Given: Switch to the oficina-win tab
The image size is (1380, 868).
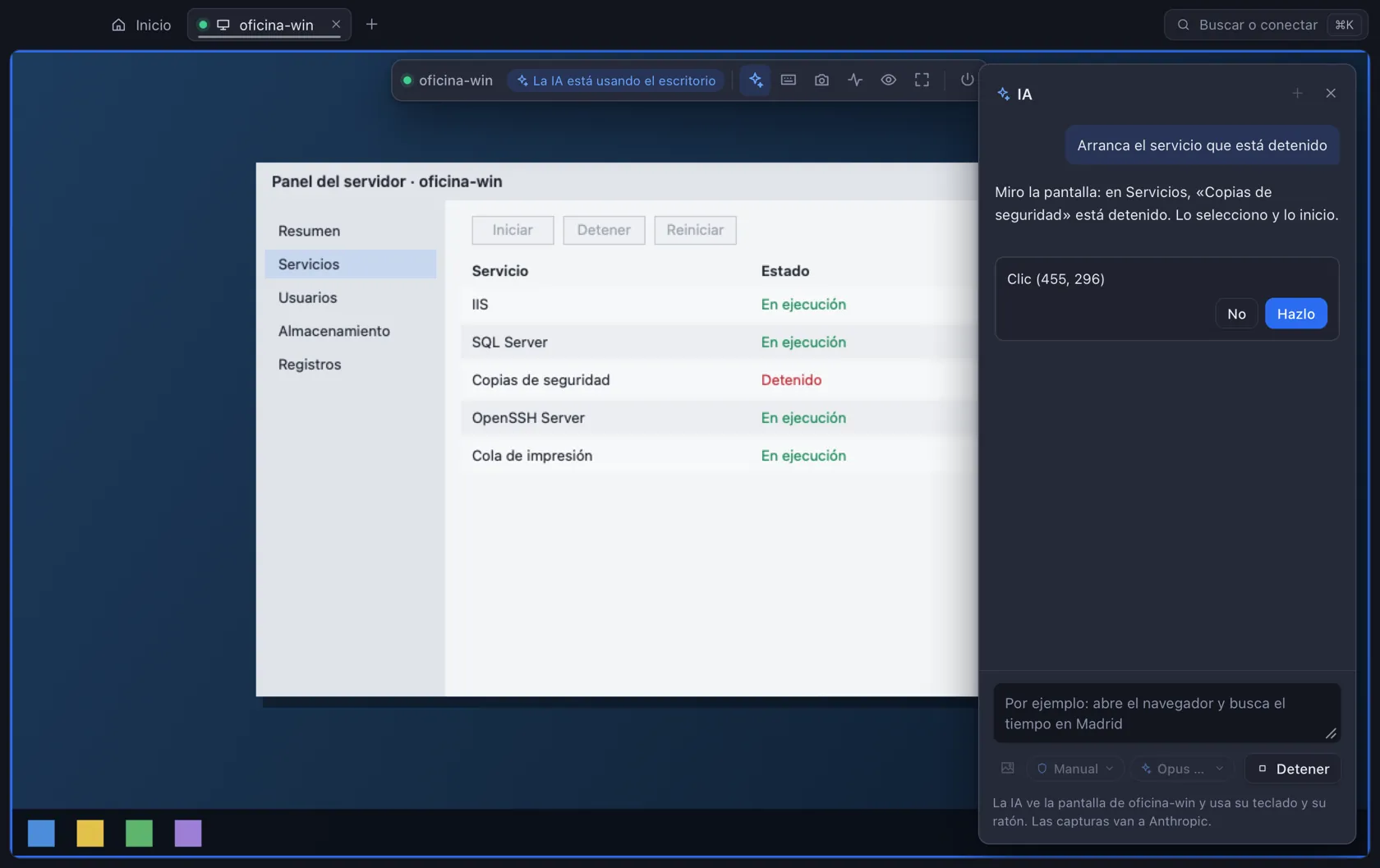Looking at the screenshot, I should point(269,25).
